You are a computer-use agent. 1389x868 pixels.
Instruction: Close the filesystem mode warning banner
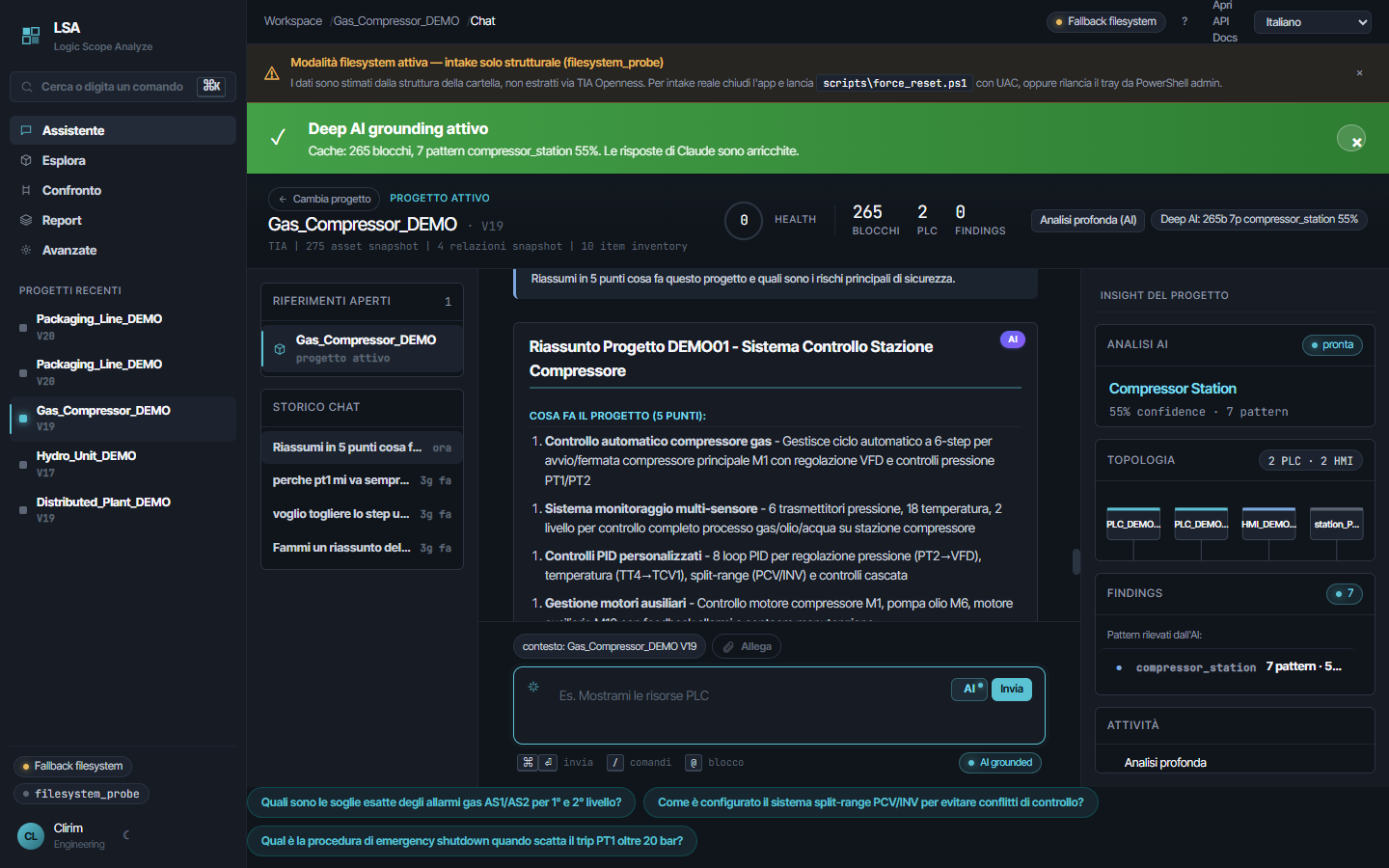pyautogui.click(x=1359, y=73)
